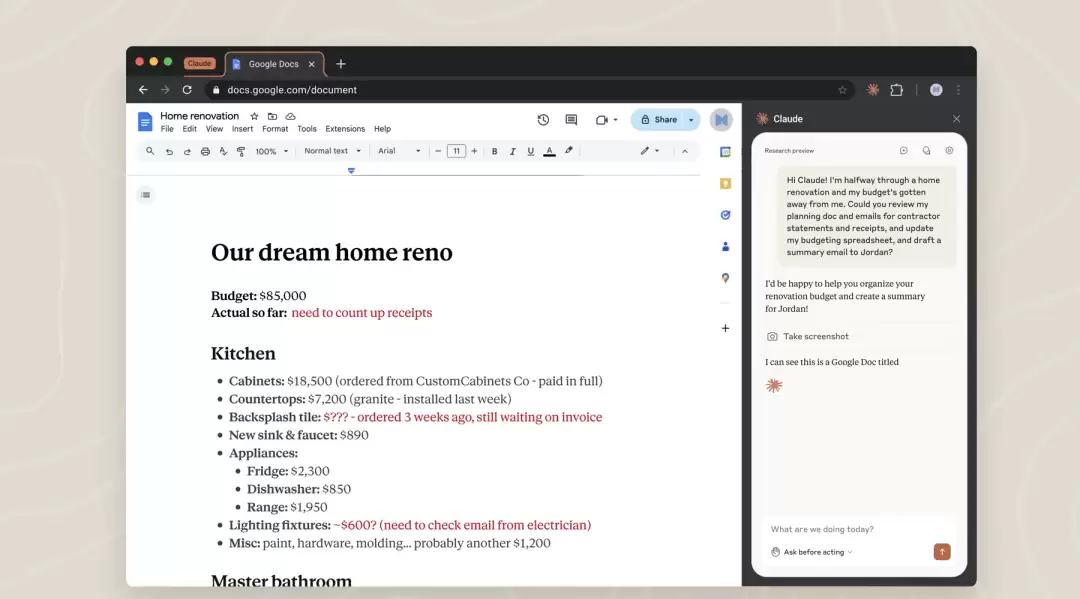Toggle bold formatting
This screenshot has height=599, width=1080.
494,152
